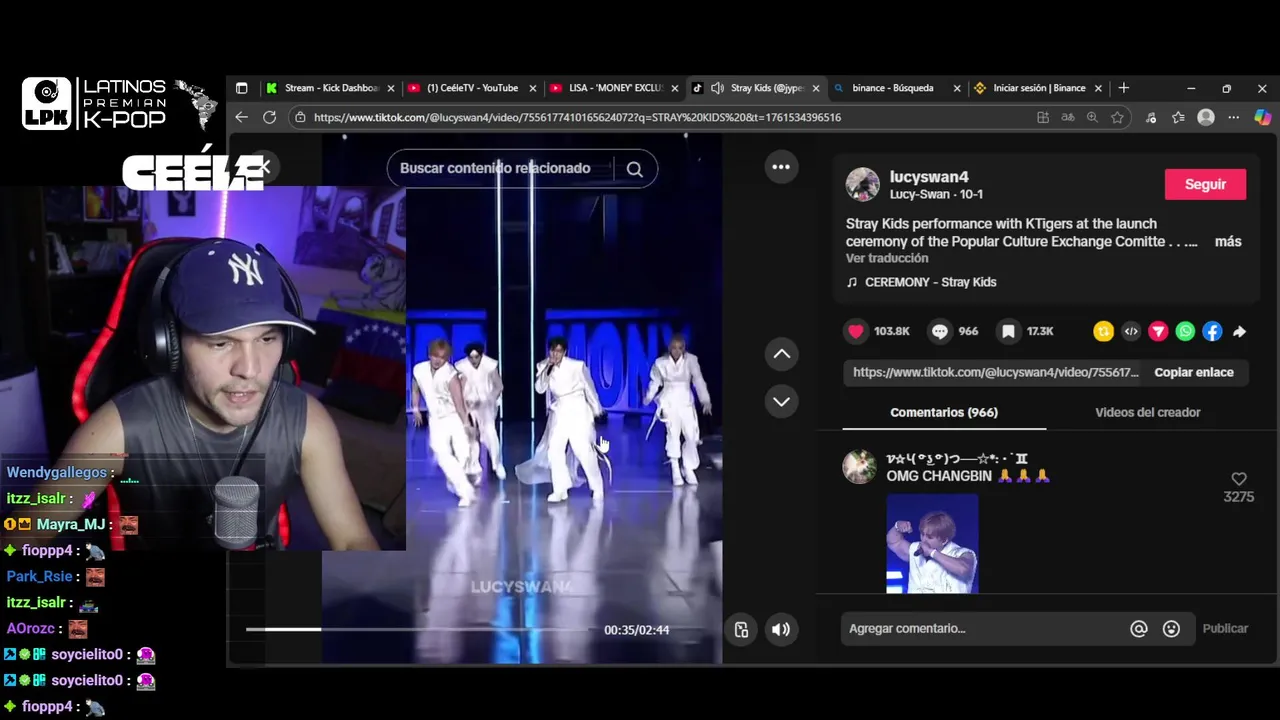Go to previous video with up chevron
Viewport: 1280px width, 720px height.
pos(782,354)
